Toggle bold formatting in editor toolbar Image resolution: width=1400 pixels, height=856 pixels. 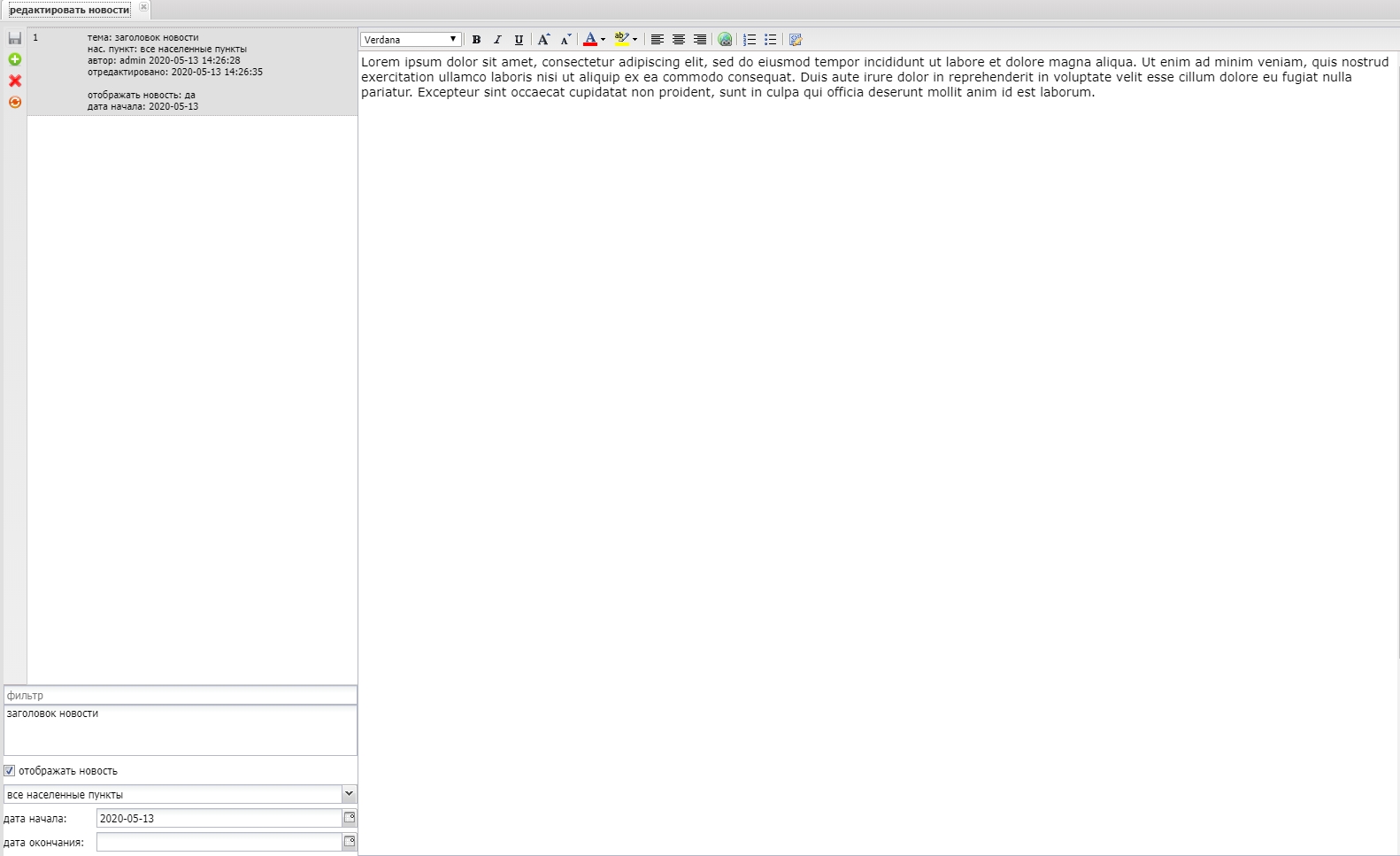click(476, 40)
